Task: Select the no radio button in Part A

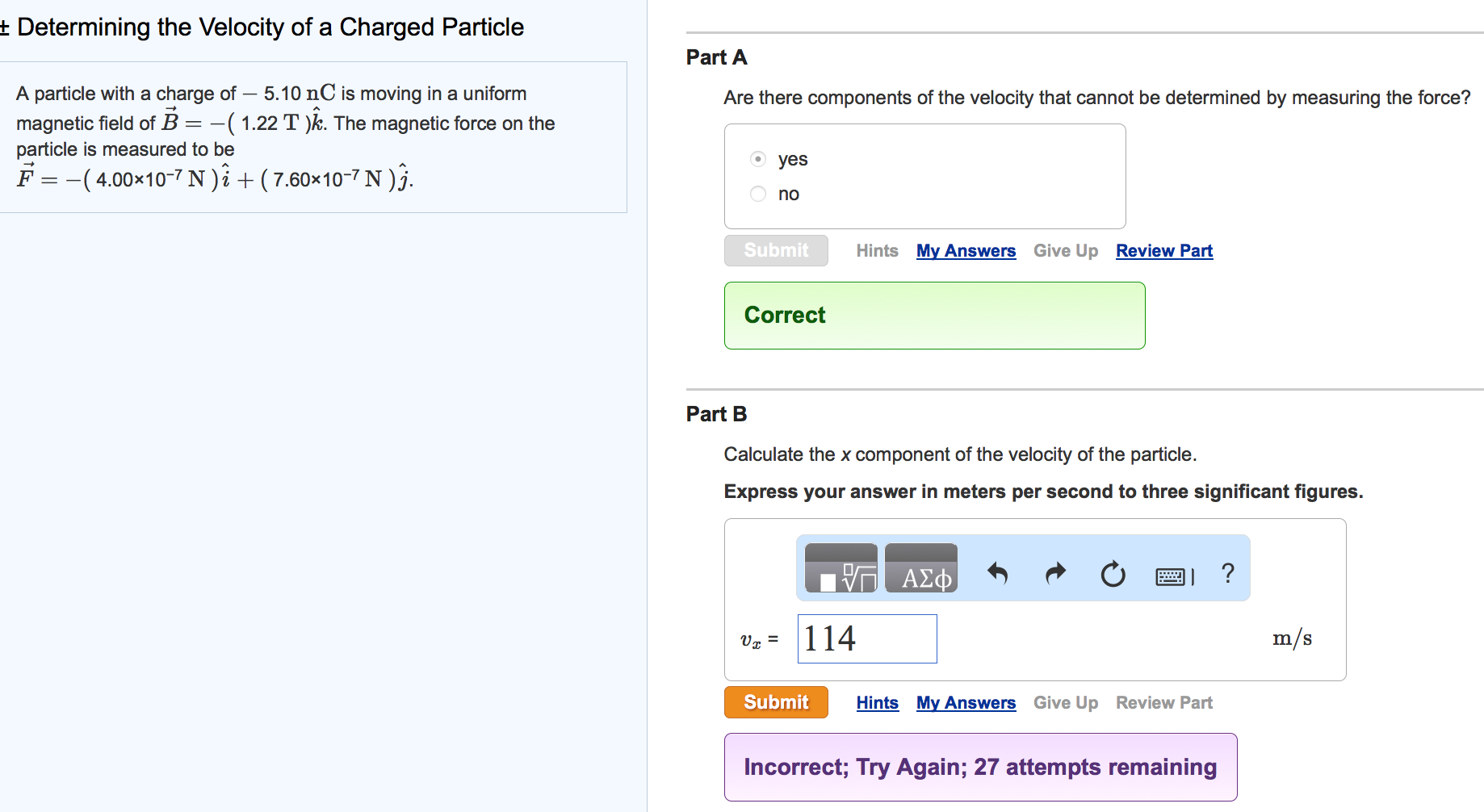Action: [757, 194]
